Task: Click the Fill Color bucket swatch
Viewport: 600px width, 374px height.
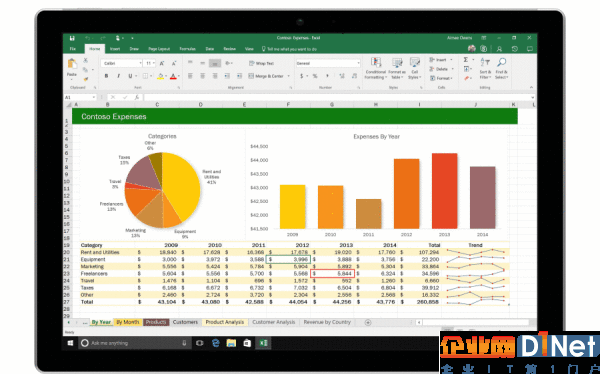Action: click(160, 76)
